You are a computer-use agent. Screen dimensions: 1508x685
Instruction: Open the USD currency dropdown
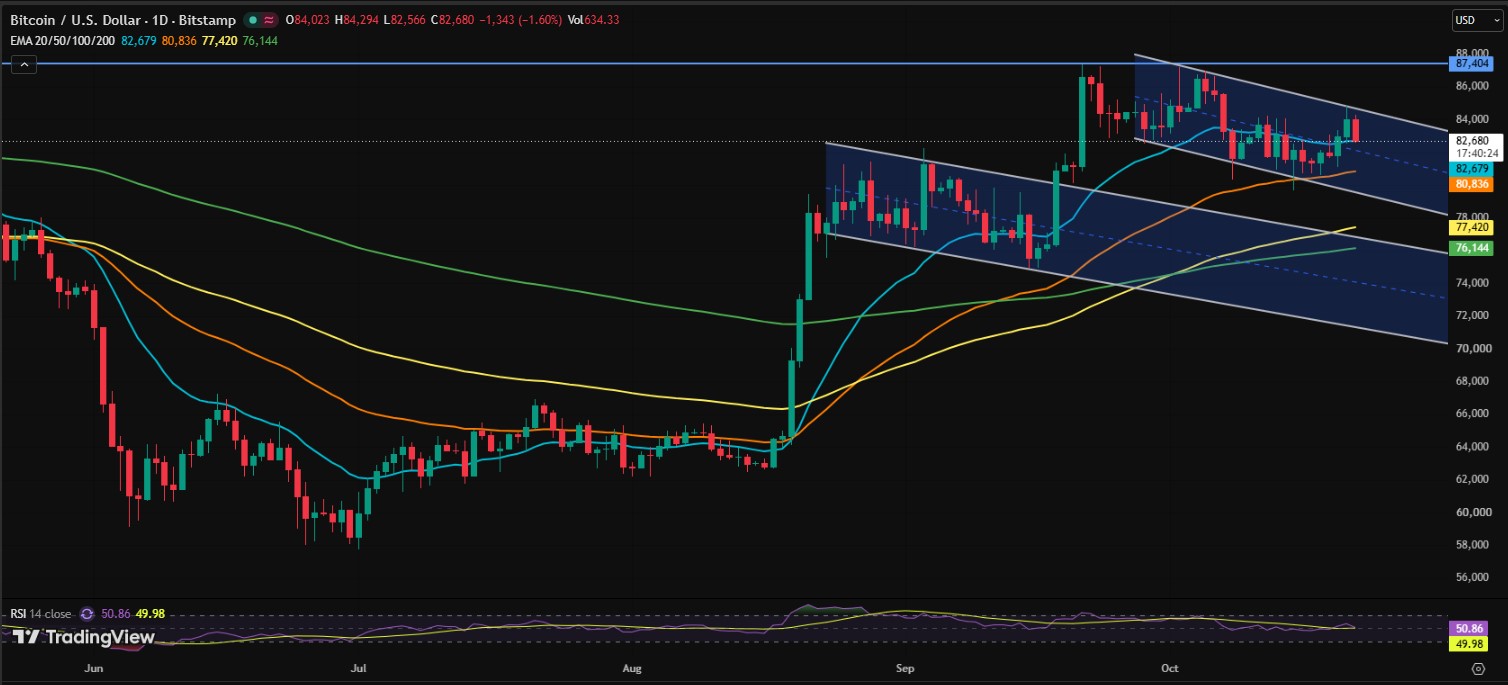click(x=1477, y=19)
